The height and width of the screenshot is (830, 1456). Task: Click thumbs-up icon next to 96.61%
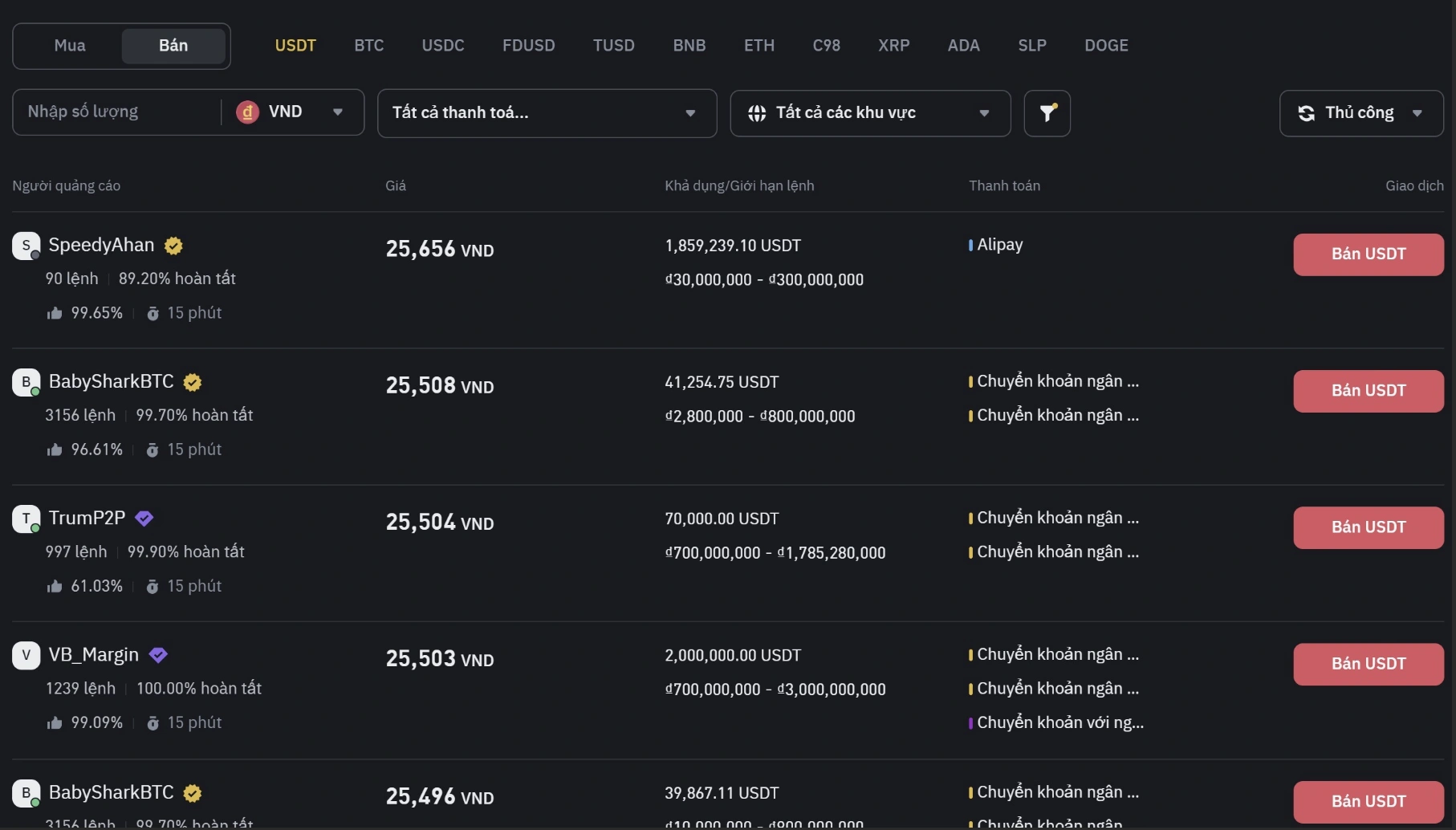coord(55,450)
